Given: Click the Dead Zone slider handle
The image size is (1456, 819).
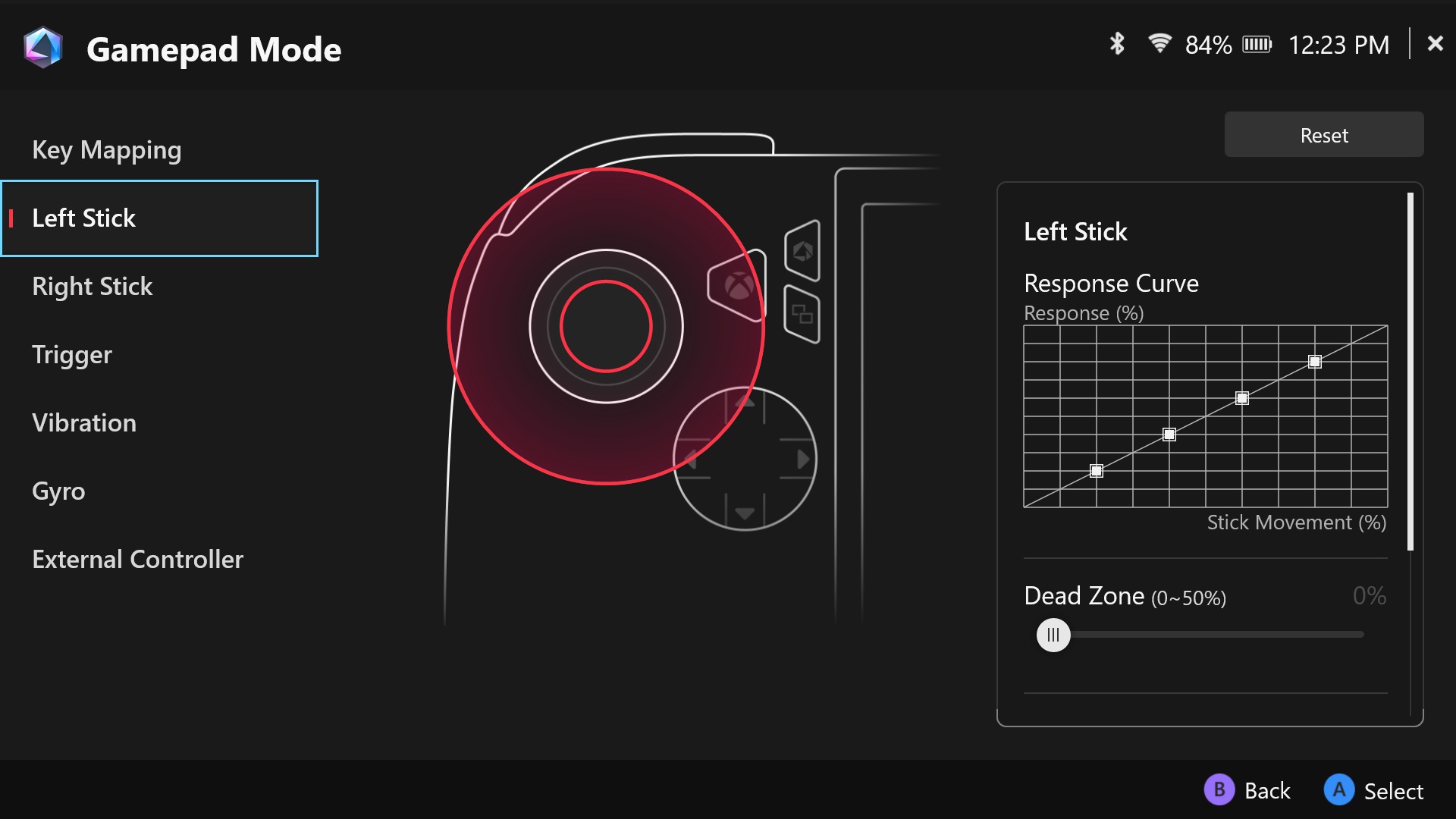Looking at the screenshot, I should pos(1053,635).
